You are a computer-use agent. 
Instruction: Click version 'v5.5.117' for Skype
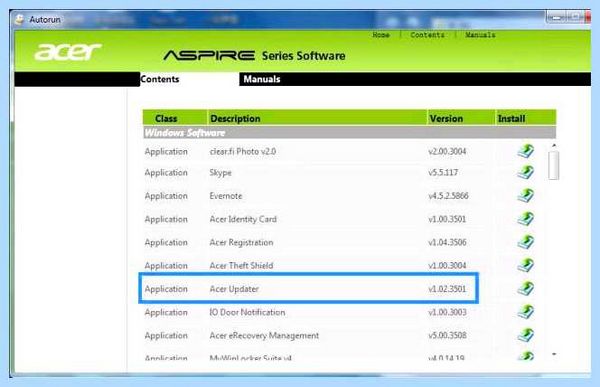(x=443, y=173)
